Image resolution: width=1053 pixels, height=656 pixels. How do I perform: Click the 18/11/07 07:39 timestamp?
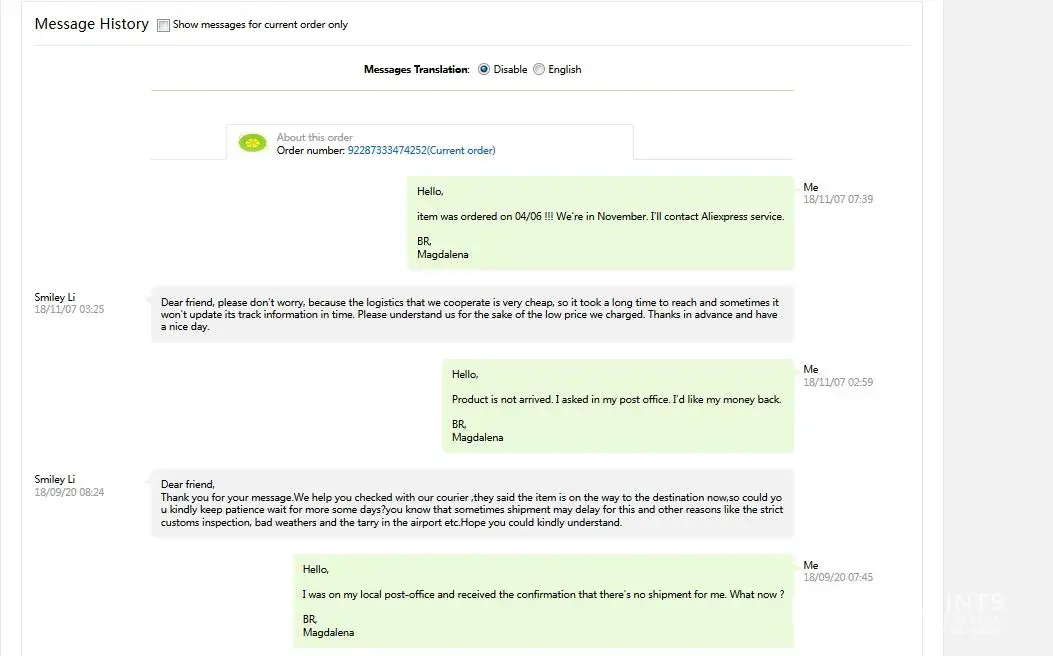coord(838,200)
